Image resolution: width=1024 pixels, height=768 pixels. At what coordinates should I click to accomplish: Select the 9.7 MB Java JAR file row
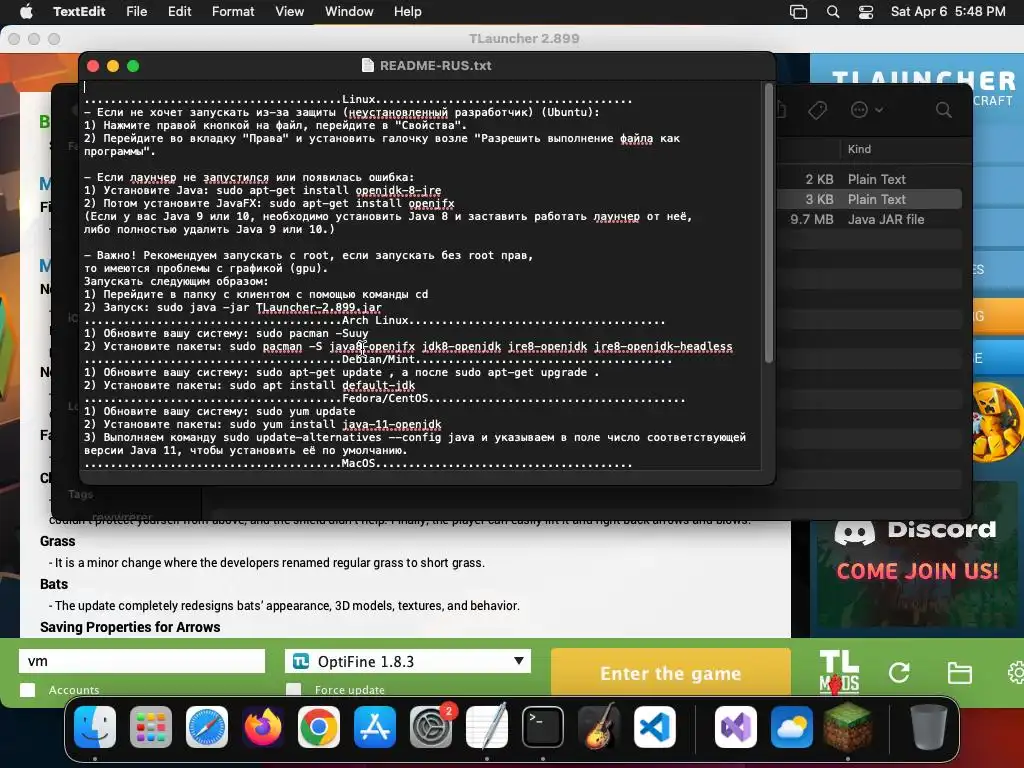[869, 219]
